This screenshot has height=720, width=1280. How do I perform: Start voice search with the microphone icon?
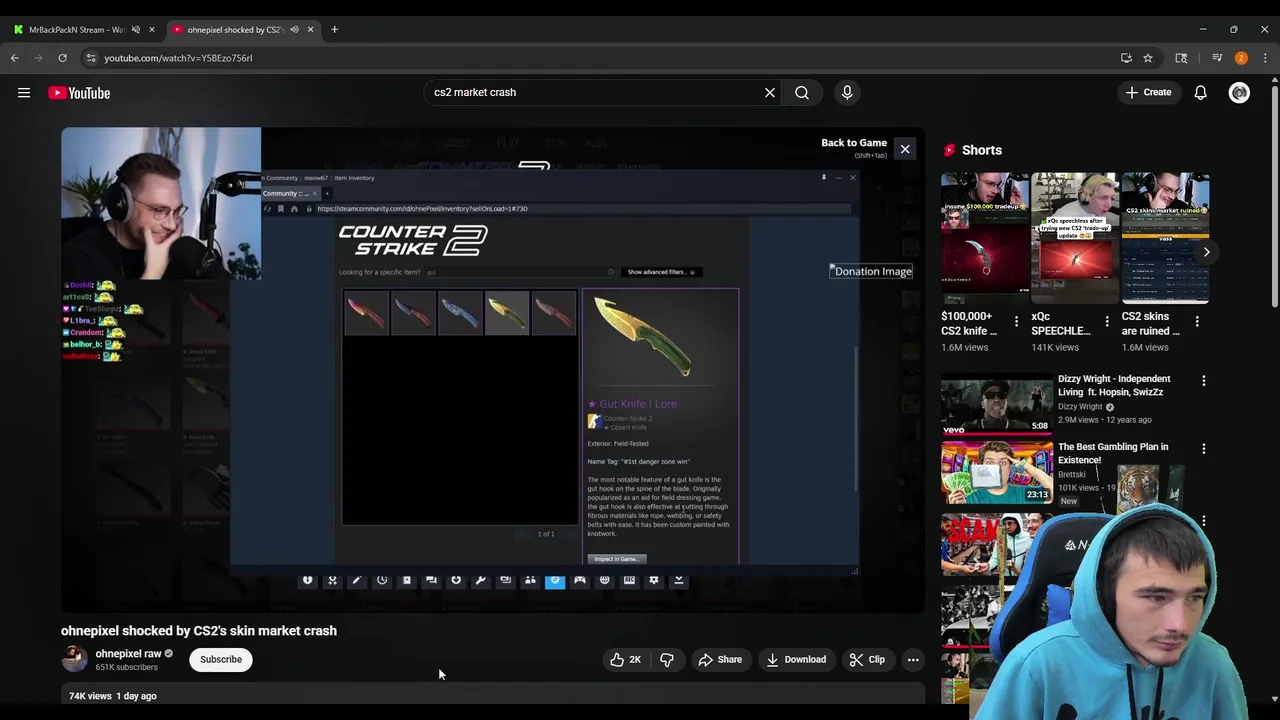click(x=847, y=92)
